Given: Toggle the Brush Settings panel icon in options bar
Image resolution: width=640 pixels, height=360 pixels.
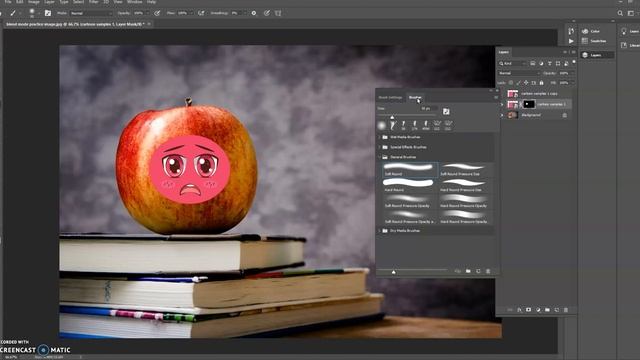Looking at the screenshot, I should (x=48, y=13).
